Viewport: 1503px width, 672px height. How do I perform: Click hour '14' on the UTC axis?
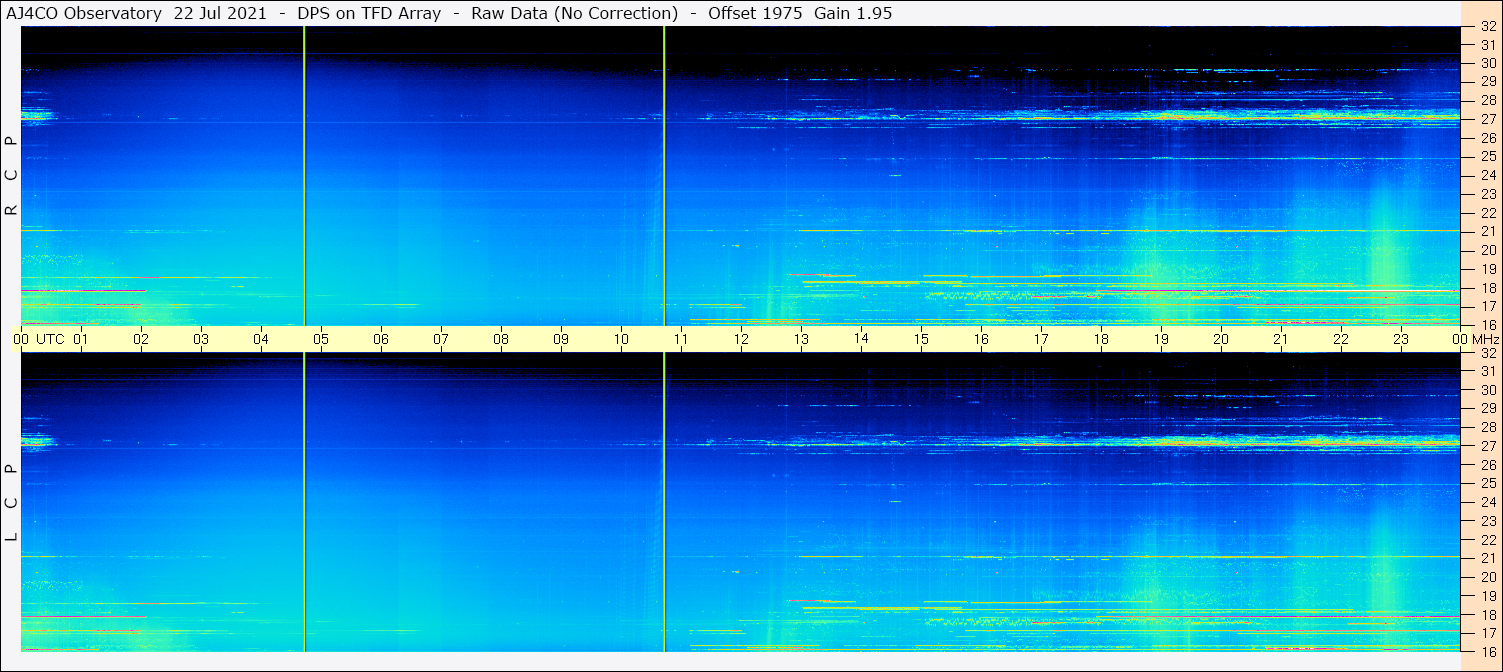(x=861, y=339)
